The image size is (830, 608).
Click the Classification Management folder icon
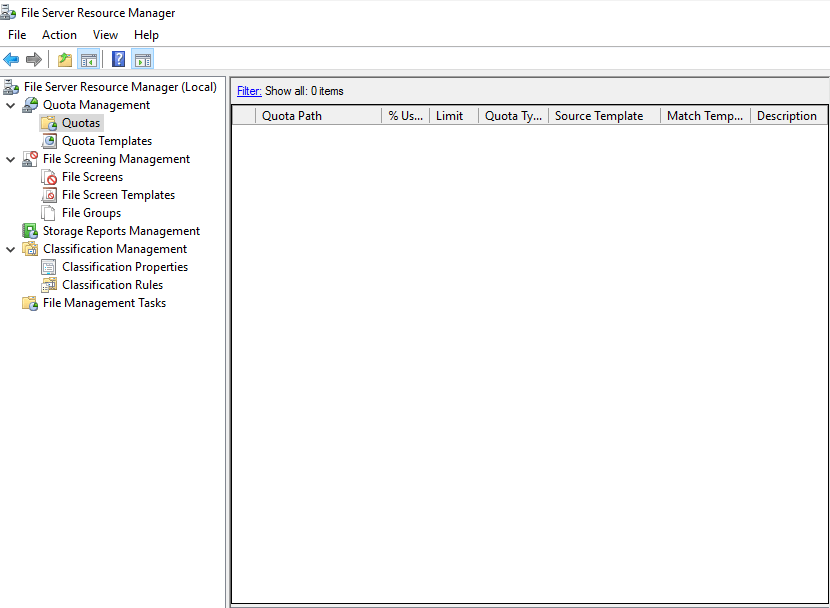pyautogui.click(x=30, y=249)
